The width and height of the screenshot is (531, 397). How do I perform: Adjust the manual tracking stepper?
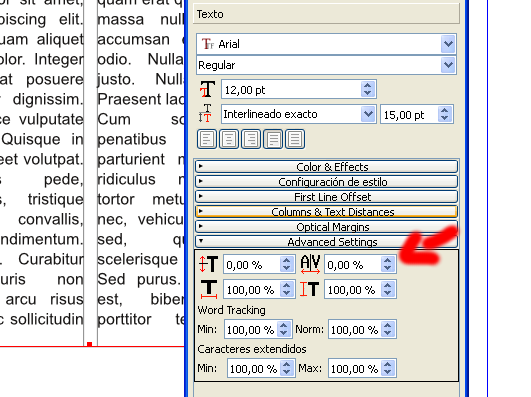coord(387,264)
